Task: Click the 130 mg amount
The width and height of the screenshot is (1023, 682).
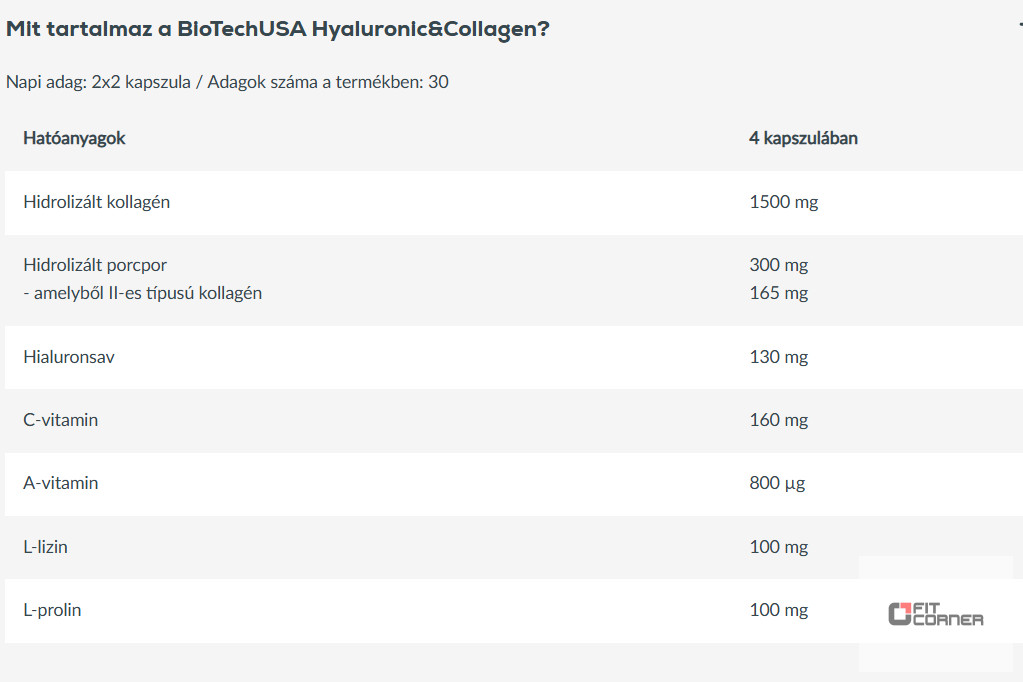Action: 778,357
